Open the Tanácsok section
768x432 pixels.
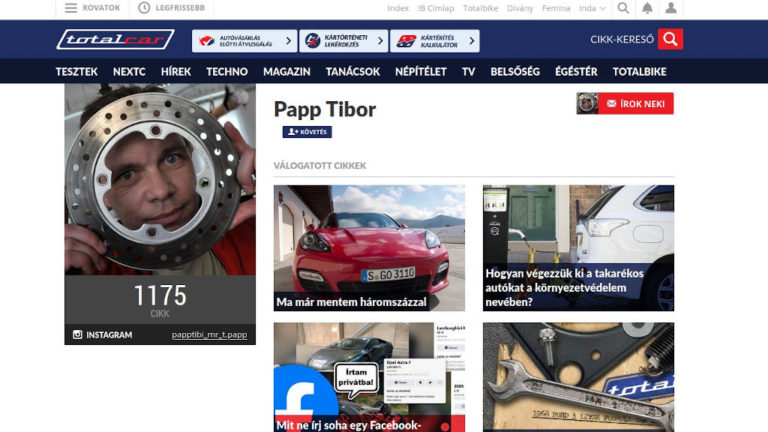[x=353, y=72]
